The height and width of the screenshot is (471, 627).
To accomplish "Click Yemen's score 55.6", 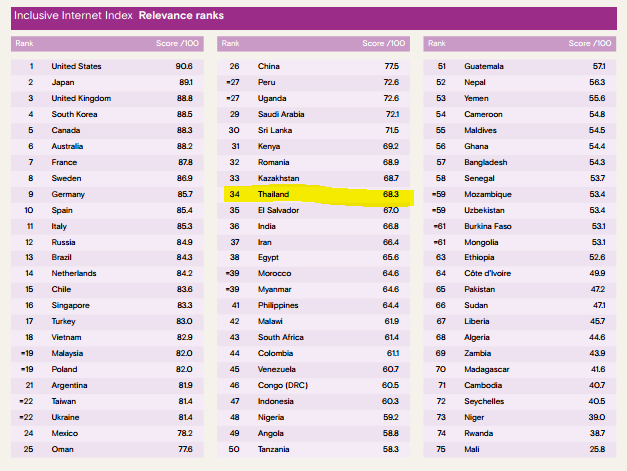I will tap(597, 98).
